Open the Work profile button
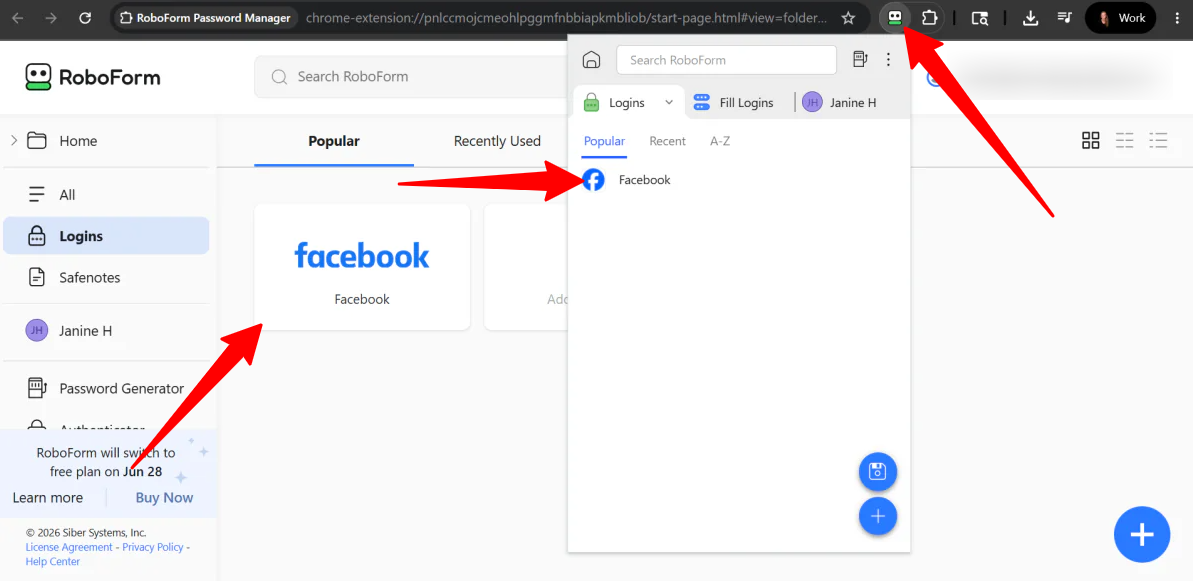Viewport: 1193px width, 581px height. (x=1120, y=17)
